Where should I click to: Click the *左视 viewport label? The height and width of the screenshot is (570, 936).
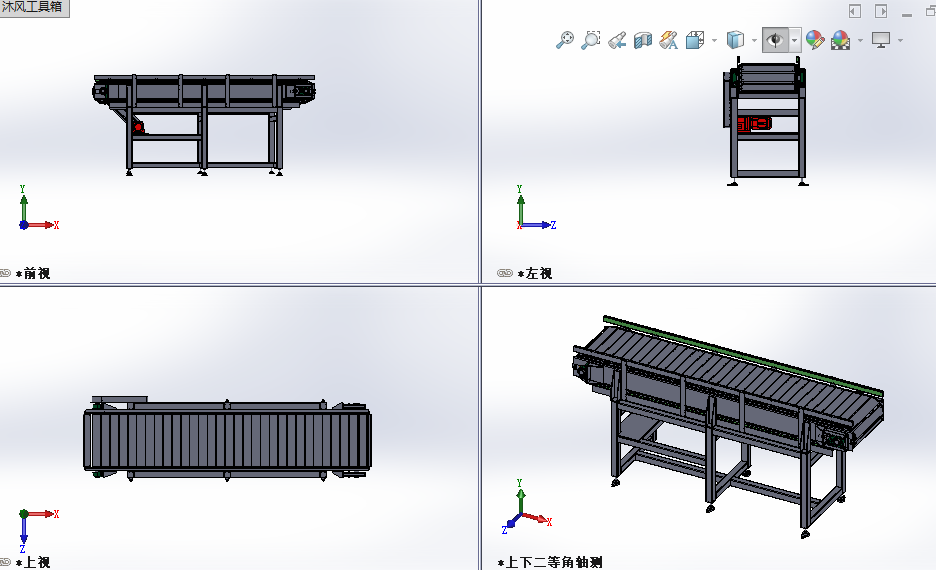(x=535, y=273)
